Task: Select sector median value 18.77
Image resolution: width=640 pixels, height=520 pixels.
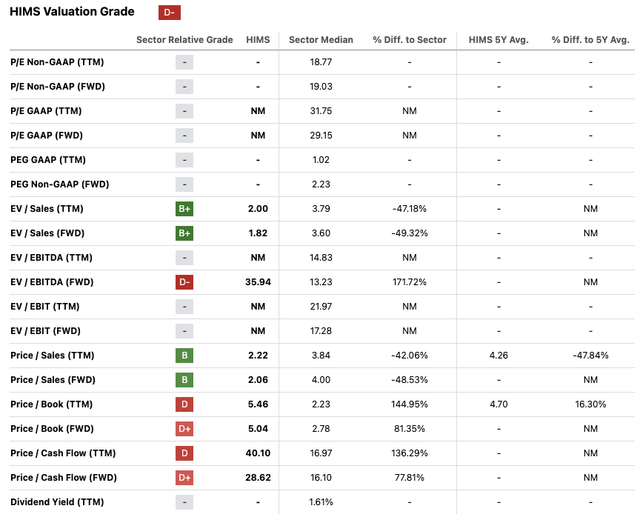Action: (321, 62)
